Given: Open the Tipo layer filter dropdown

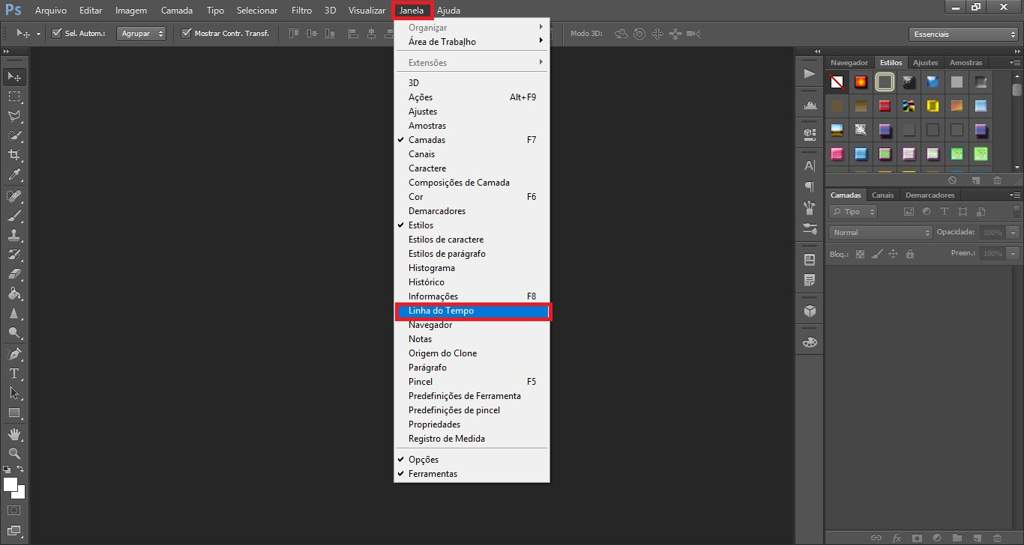Looking at the screenshot, I should [853, 211].
